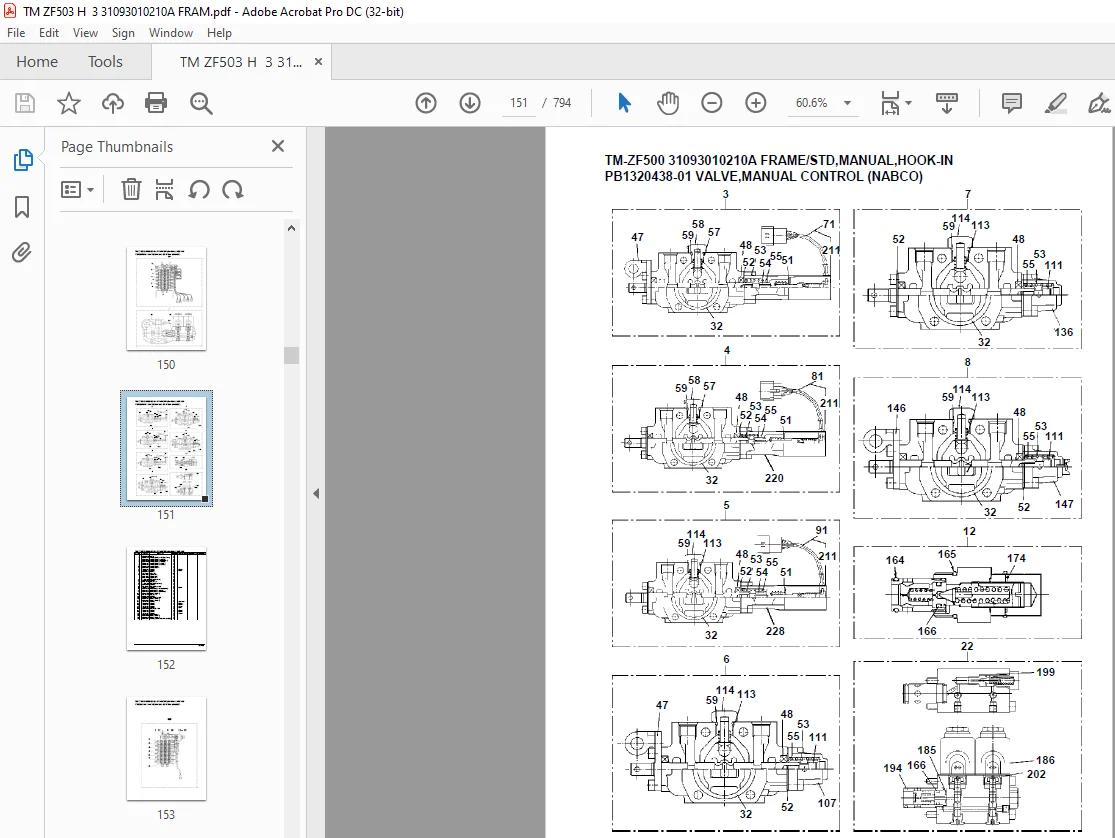Screen dimensions: 1115x838
Task: Expand fit page tool dropdown arrow
Action: pyautogui.click(x=909, y=103)
